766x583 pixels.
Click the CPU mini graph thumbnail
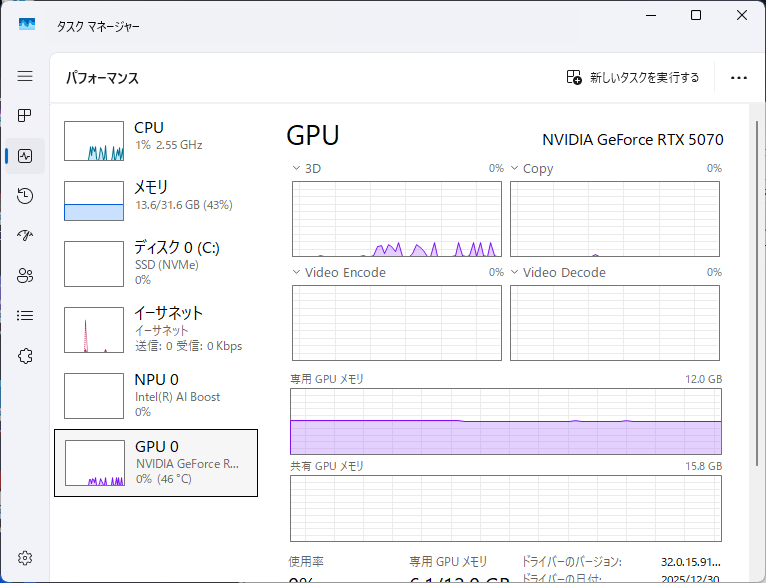(94, 141)
